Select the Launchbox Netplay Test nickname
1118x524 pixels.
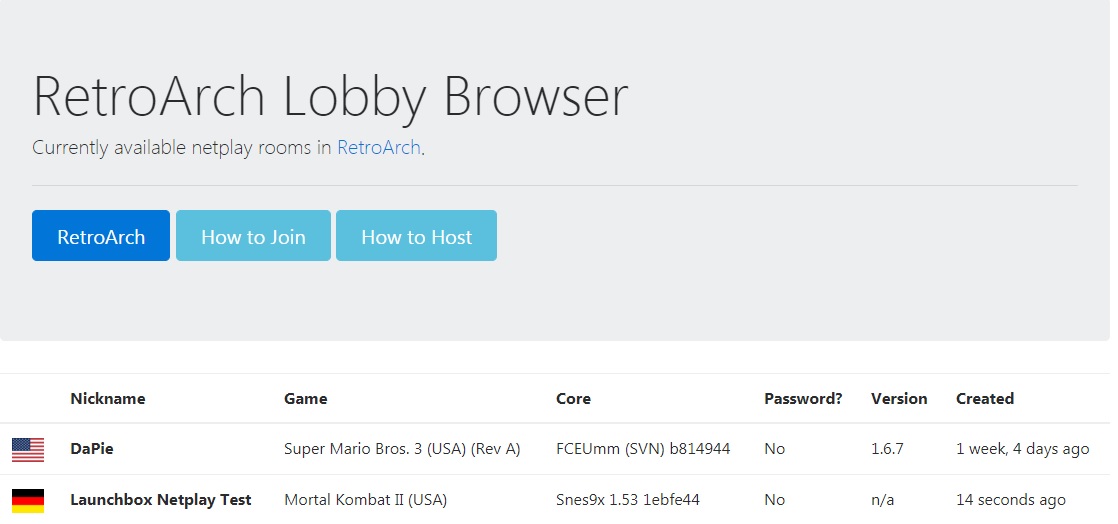[161, 500]
